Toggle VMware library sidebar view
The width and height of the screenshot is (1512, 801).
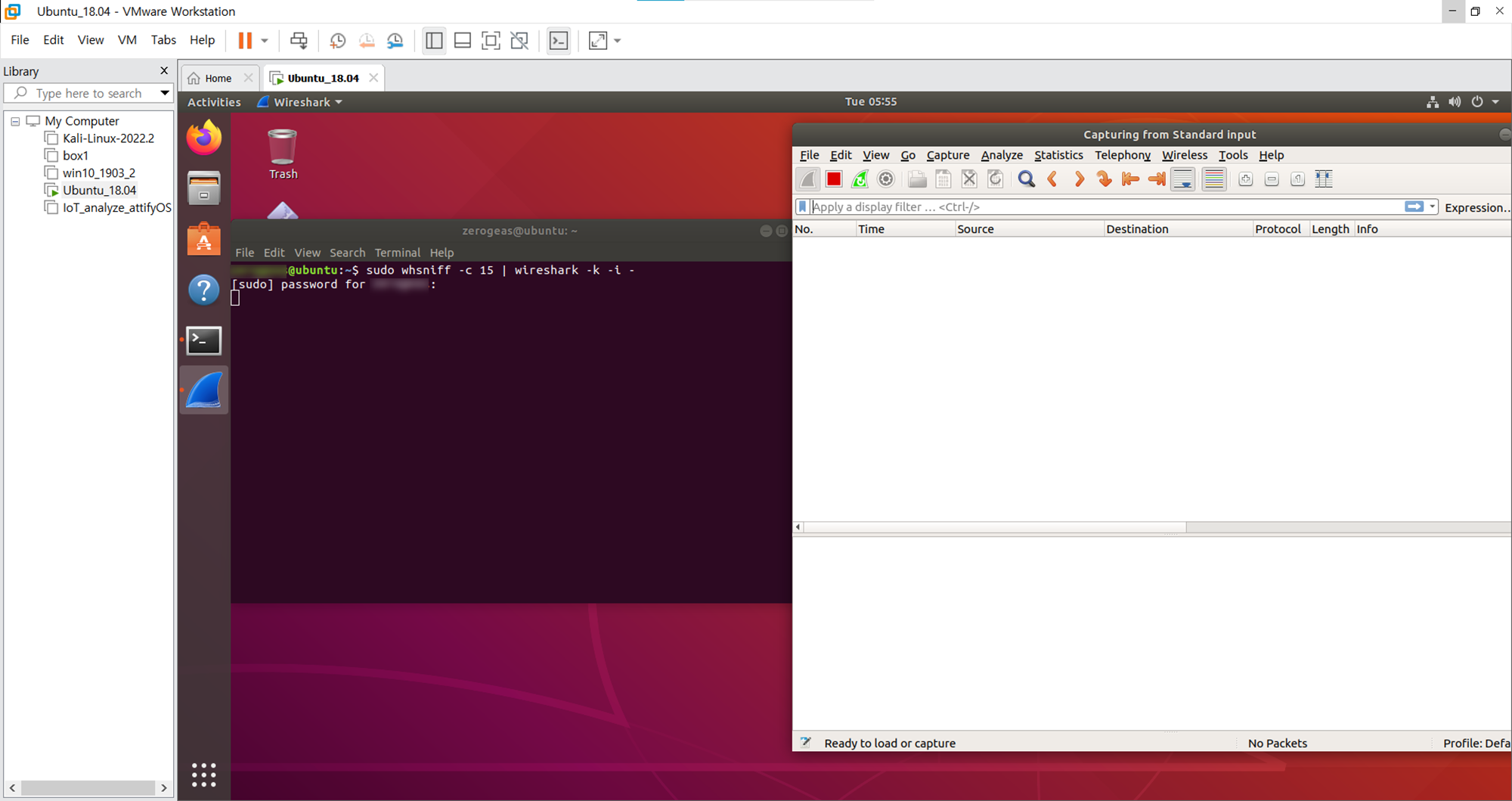(x=434, y=41)
